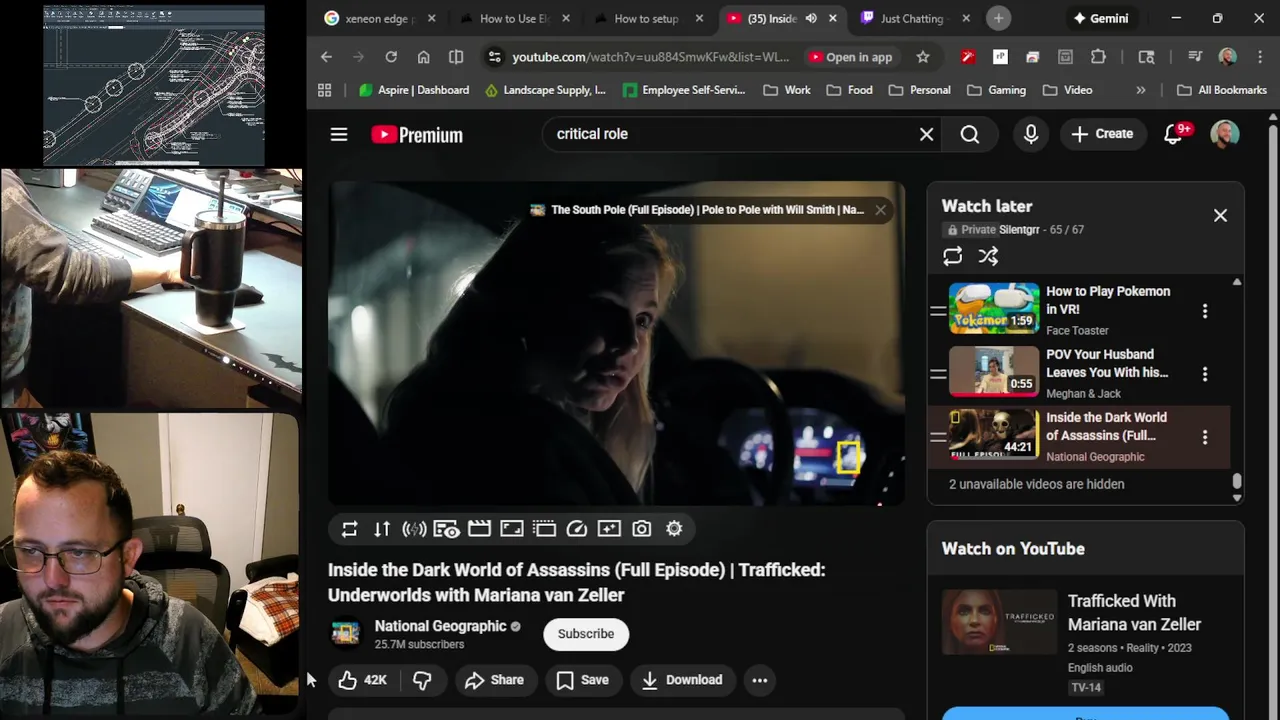
Task: Open the YouTube account avatar menu
Action: pyautogui.click(x=1225, y=134)
